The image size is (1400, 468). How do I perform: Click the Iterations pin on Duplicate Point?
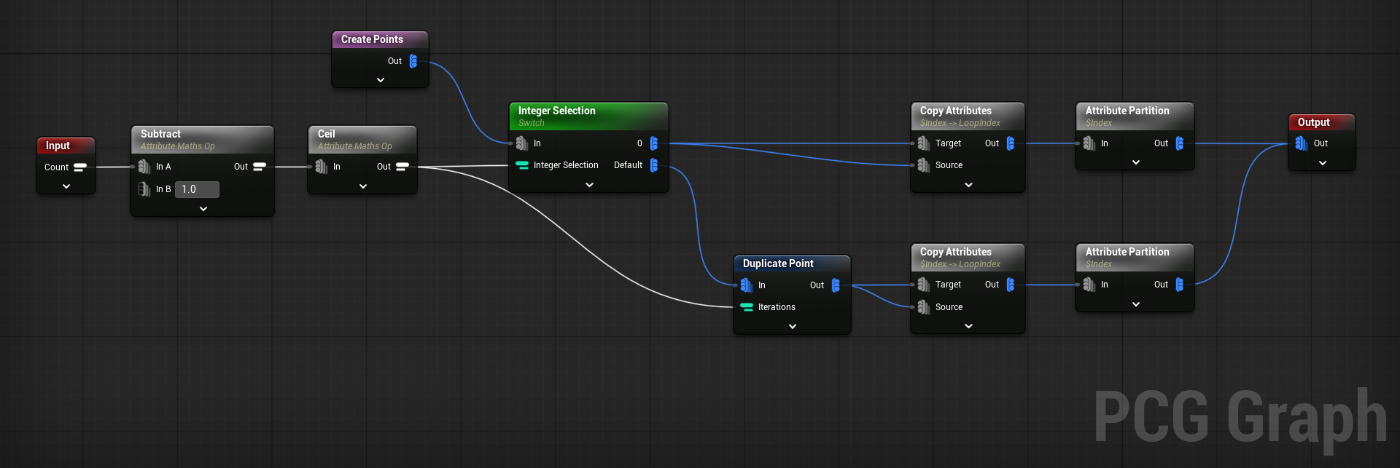pos(746,307)
